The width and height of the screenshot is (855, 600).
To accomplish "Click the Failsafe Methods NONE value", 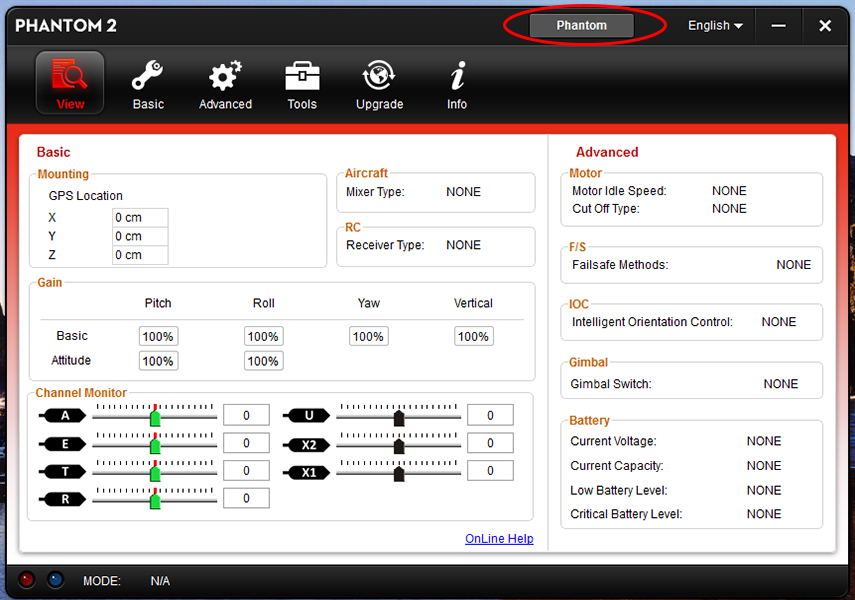I will tap(793, 265).
